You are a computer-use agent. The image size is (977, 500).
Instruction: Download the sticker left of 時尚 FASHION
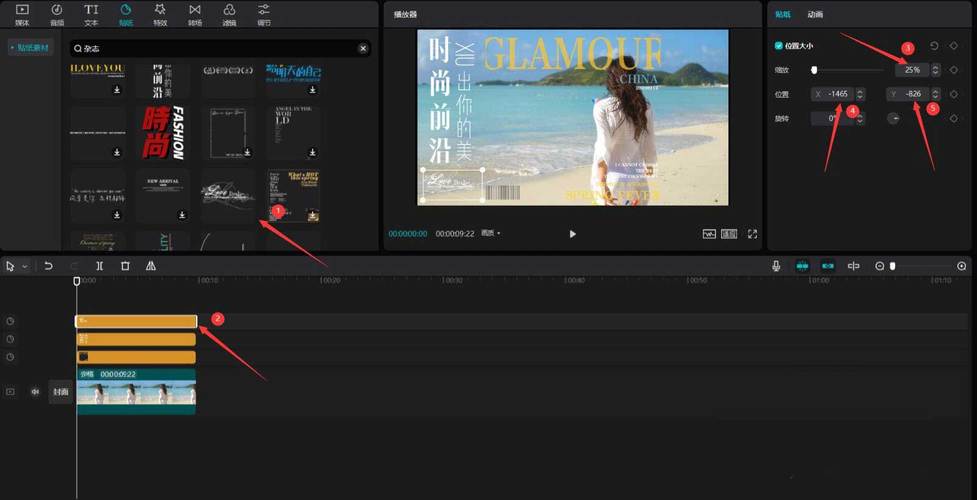tap(117, 152)
